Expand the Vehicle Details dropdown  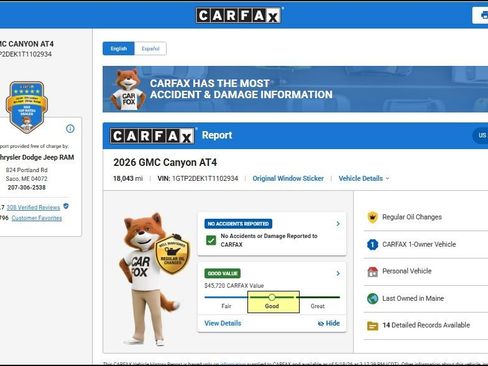pyautogui.click(x=364, y=178)
